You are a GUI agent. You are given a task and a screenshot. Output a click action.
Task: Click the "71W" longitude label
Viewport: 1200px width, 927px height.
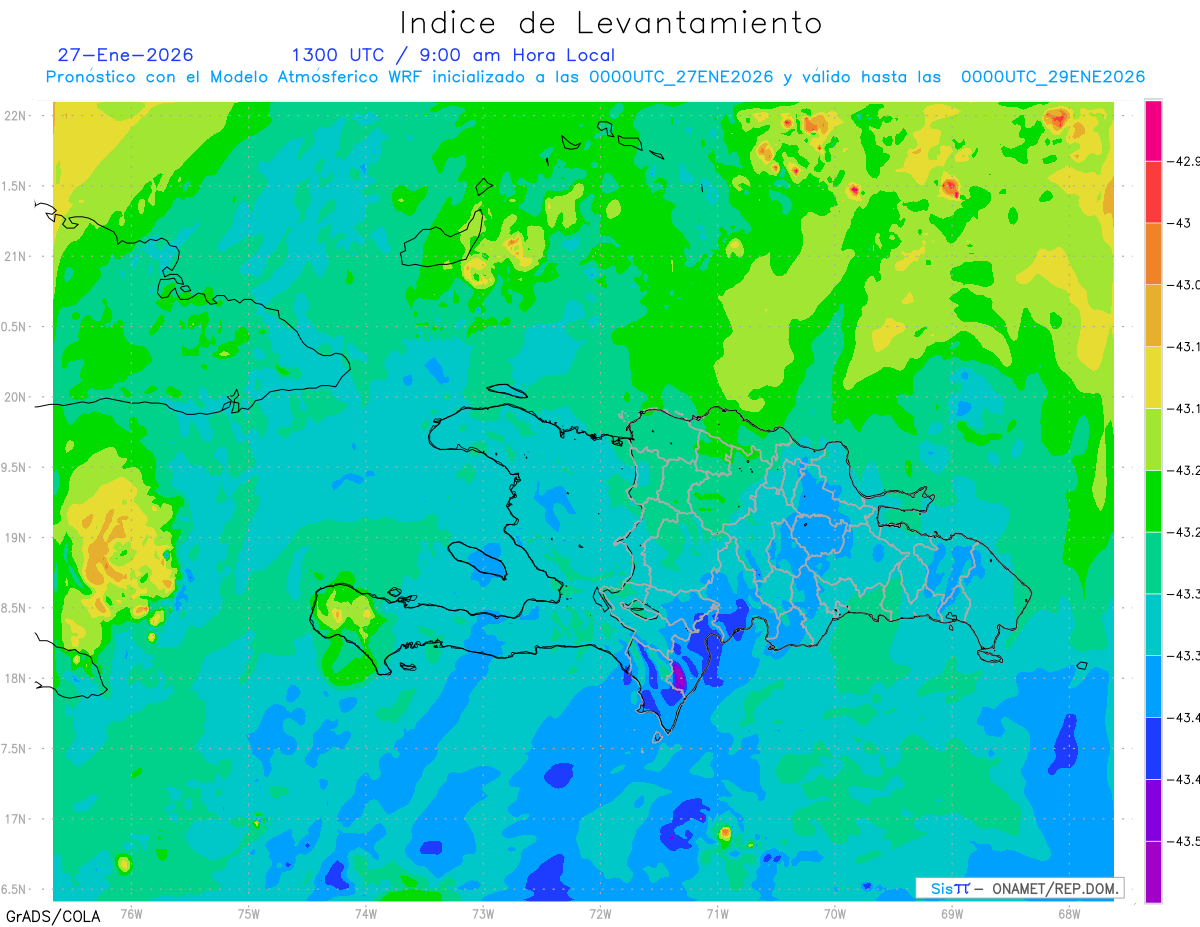(x=717, y=913)
